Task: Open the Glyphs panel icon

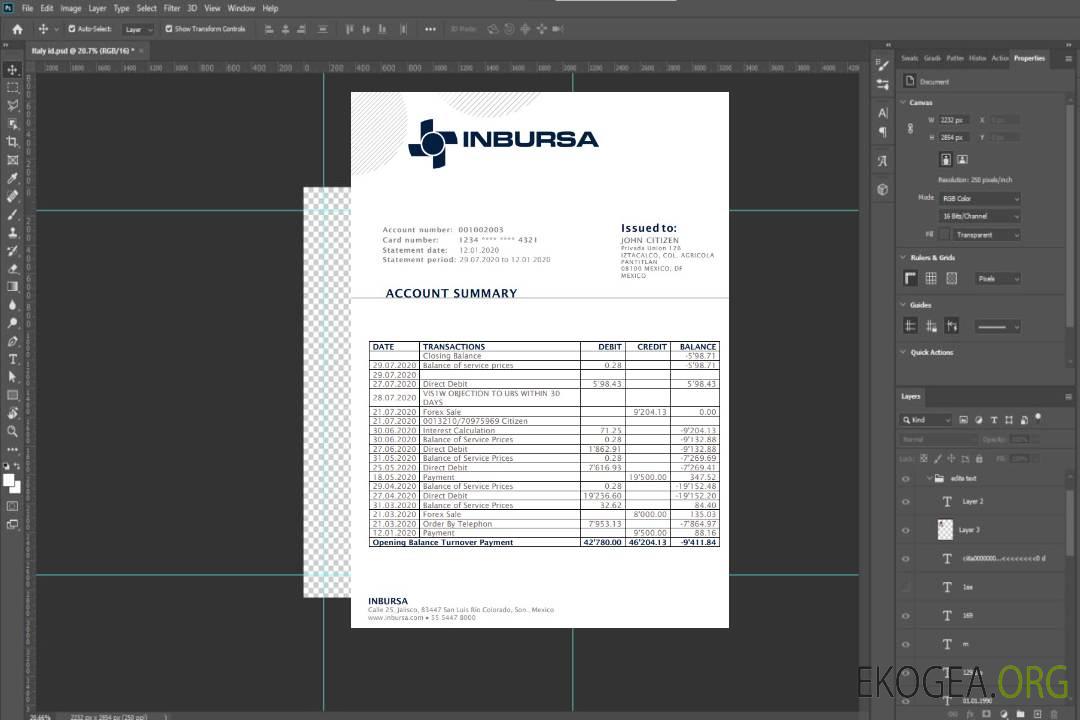Action: (882, 161)
